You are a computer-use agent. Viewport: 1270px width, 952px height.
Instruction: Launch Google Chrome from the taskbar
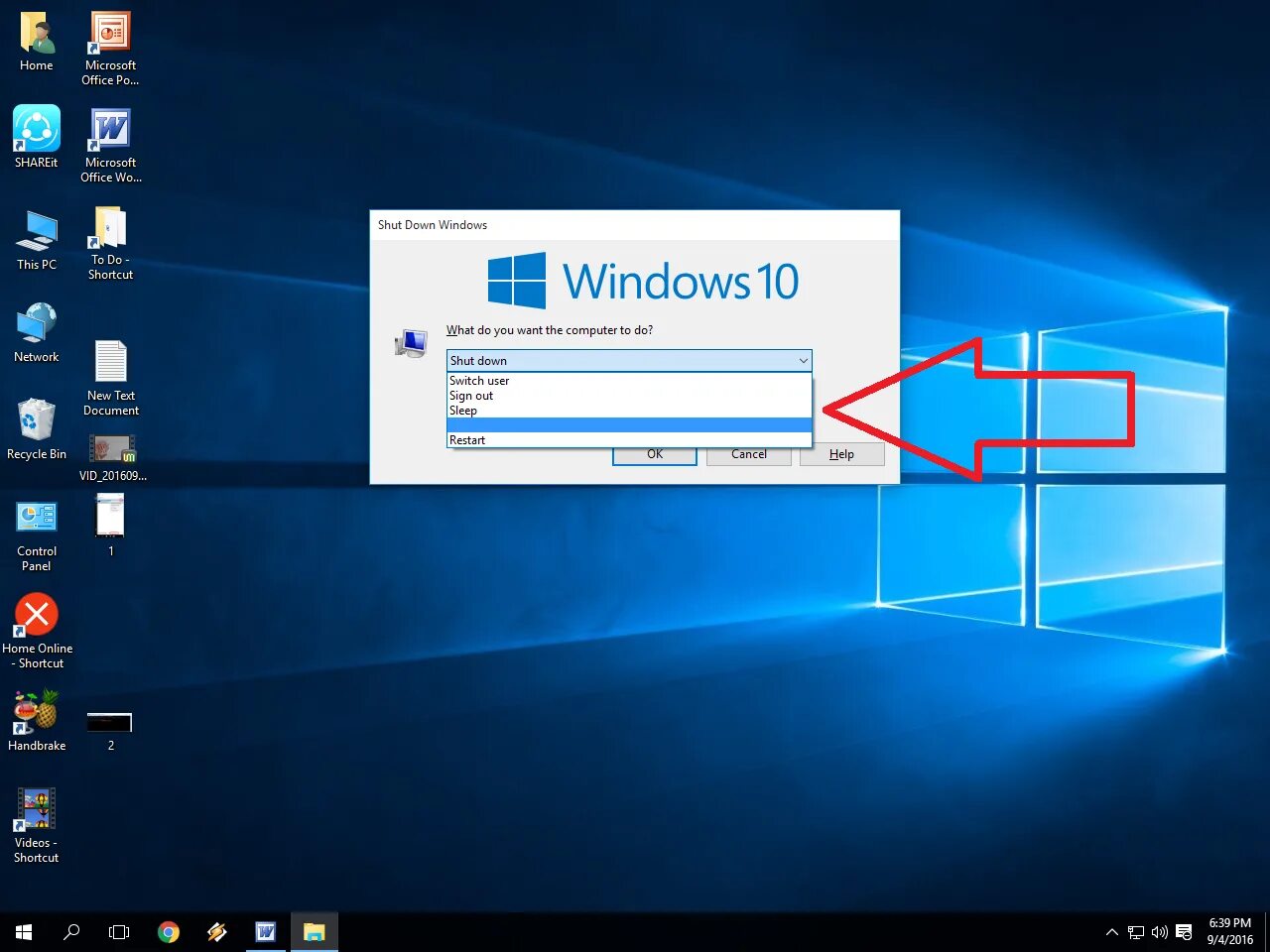pyautogui.click(x=169, y=932)
